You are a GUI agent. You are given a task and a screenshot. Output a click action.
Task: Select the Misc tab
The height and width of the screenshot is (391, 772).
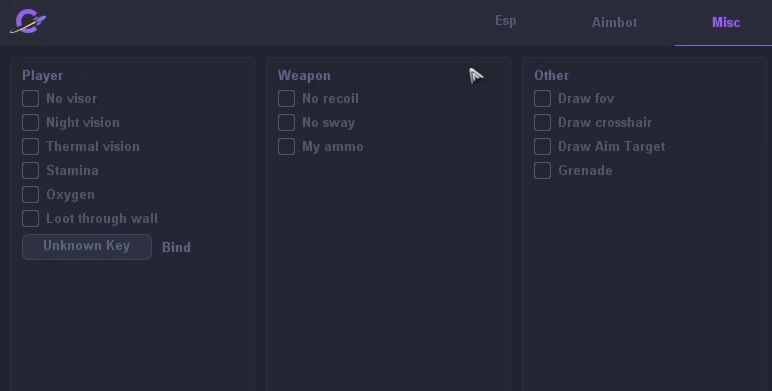(726, 23)
